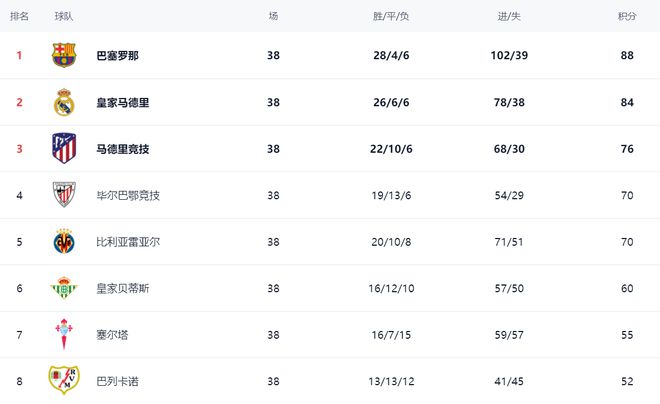The image size is (660, 404).
Task: Select the 马德里竞技 team name
Action: point(123,149)
